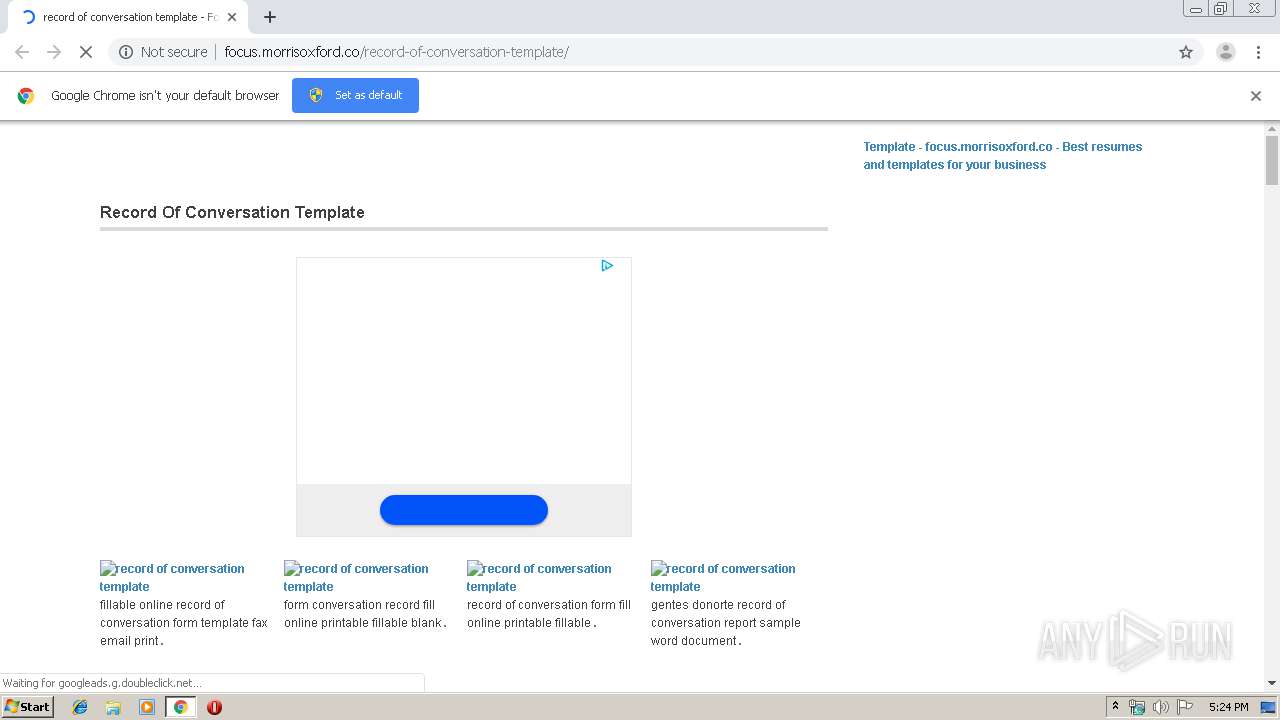This screenshot has height=720, width=1280.
Task: Go forward to next page
Action: click(x=54, y=52)
